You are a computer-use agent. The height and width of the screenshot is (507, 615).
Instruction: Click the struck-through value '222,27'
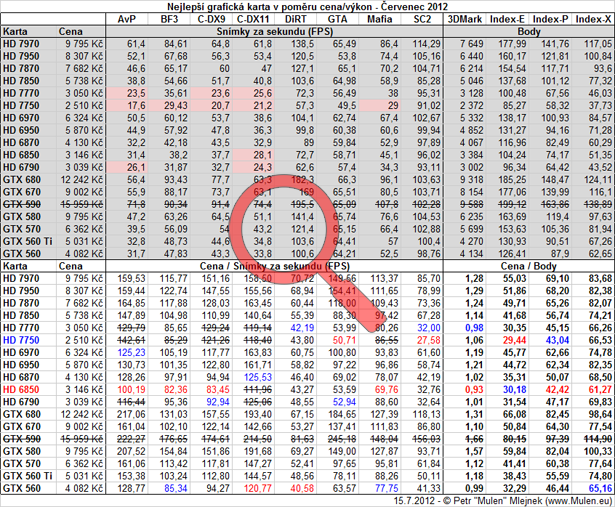131,439
